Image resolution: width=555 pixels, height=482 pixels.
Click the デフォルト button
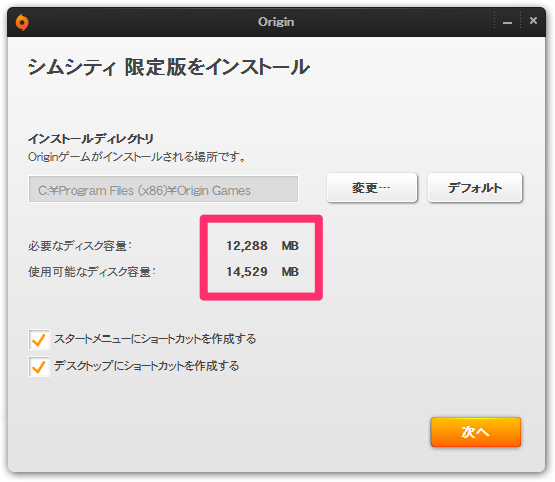click(x=475, y=188)
